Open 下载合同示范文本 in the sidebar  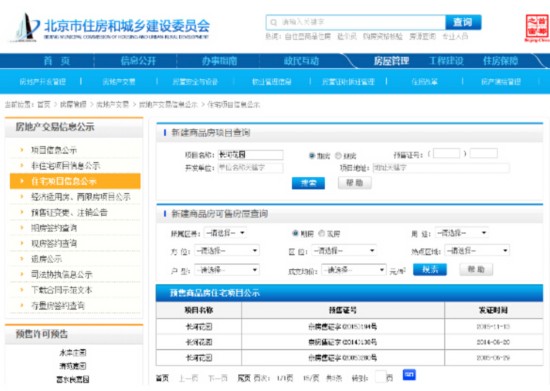pos(61,290)
